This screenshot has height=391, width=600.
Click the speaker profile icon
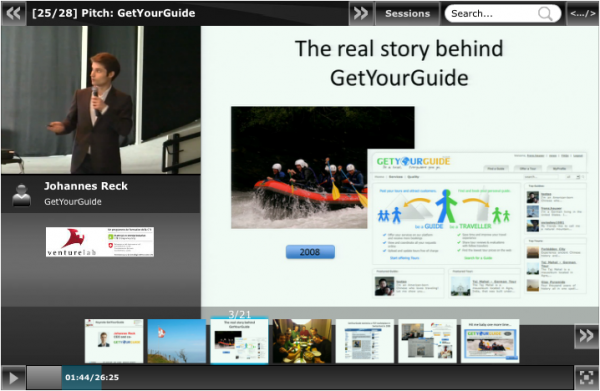tap(21, 195)
